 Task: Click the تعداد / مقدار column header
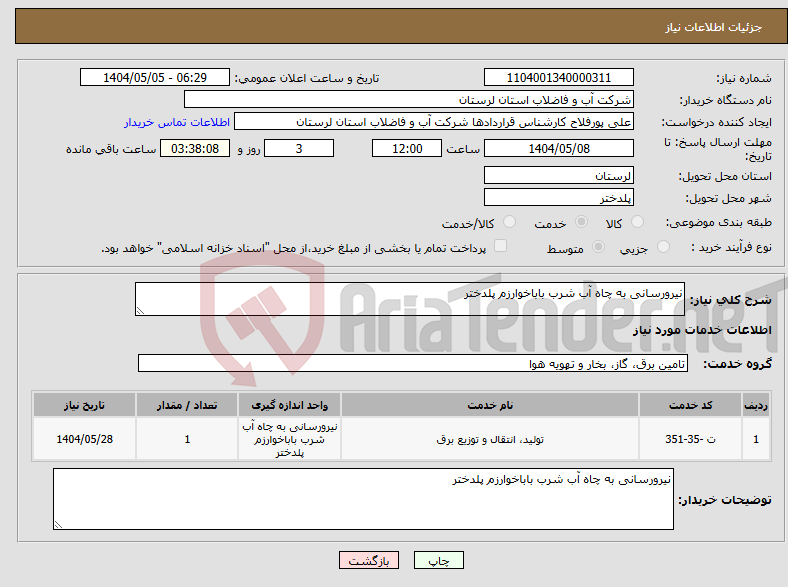[x=187, y=405]
